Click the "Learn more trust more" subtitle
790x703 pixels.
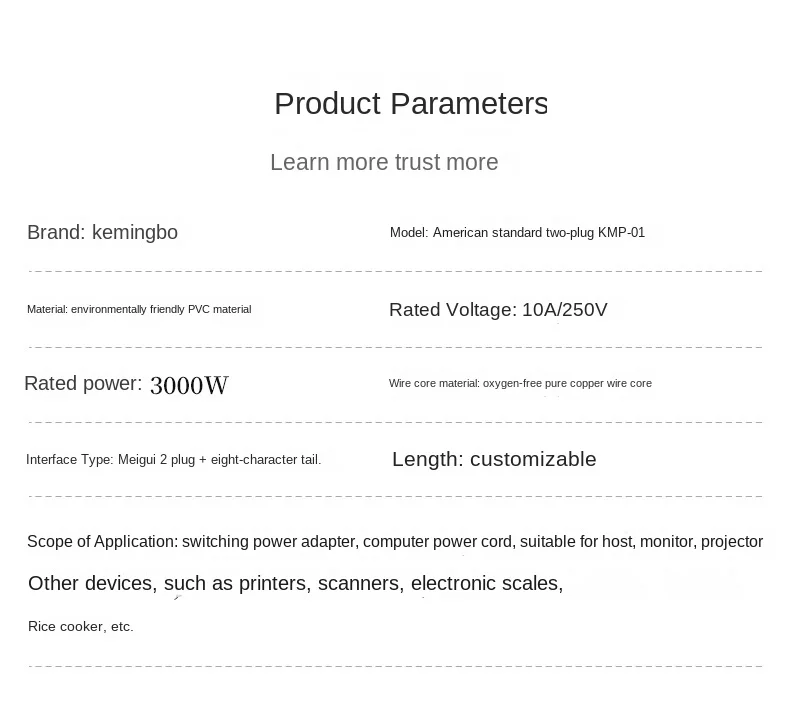384,162
